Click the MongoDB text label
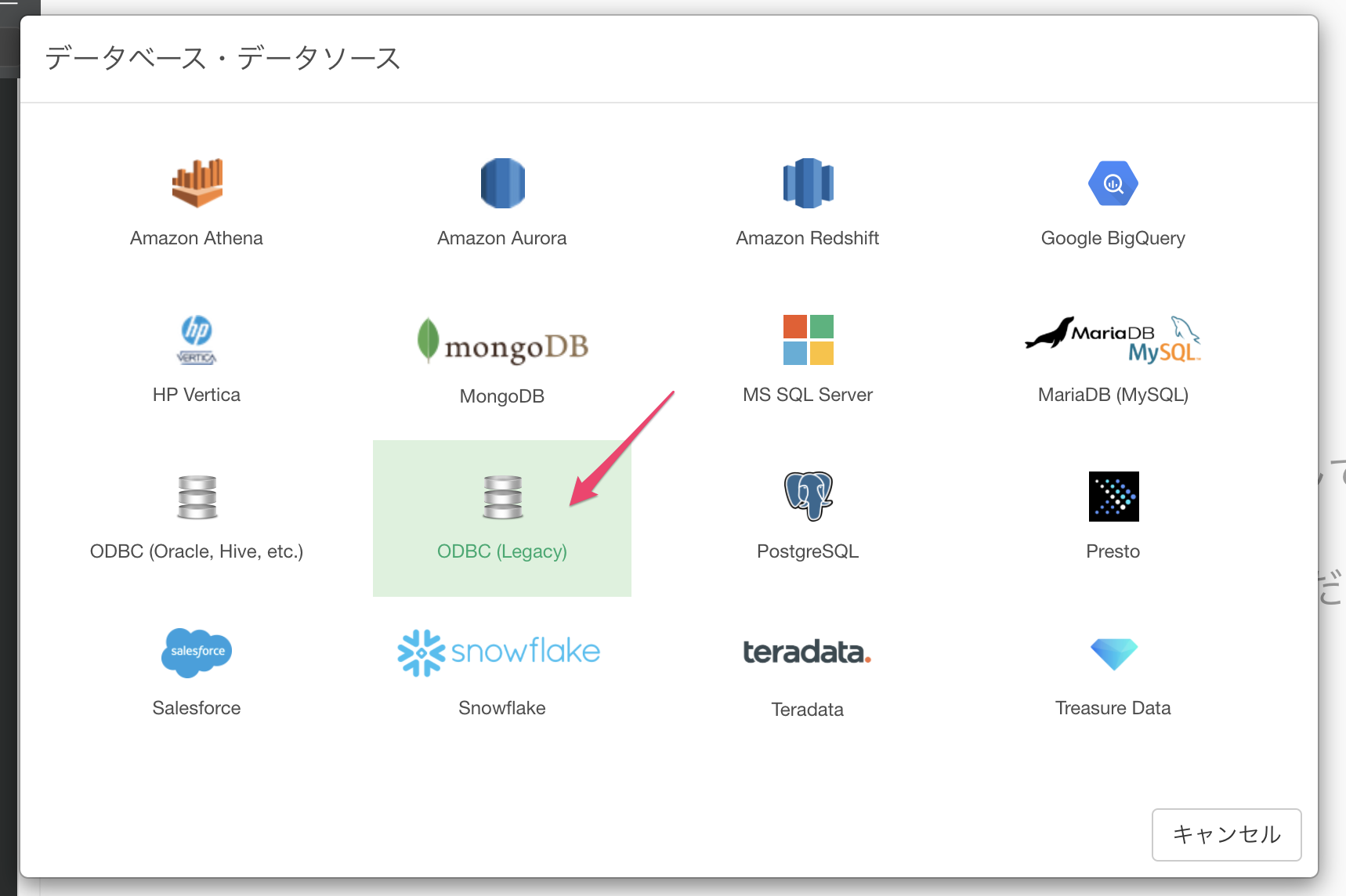The image size is (1346, 896). [502, 396]
